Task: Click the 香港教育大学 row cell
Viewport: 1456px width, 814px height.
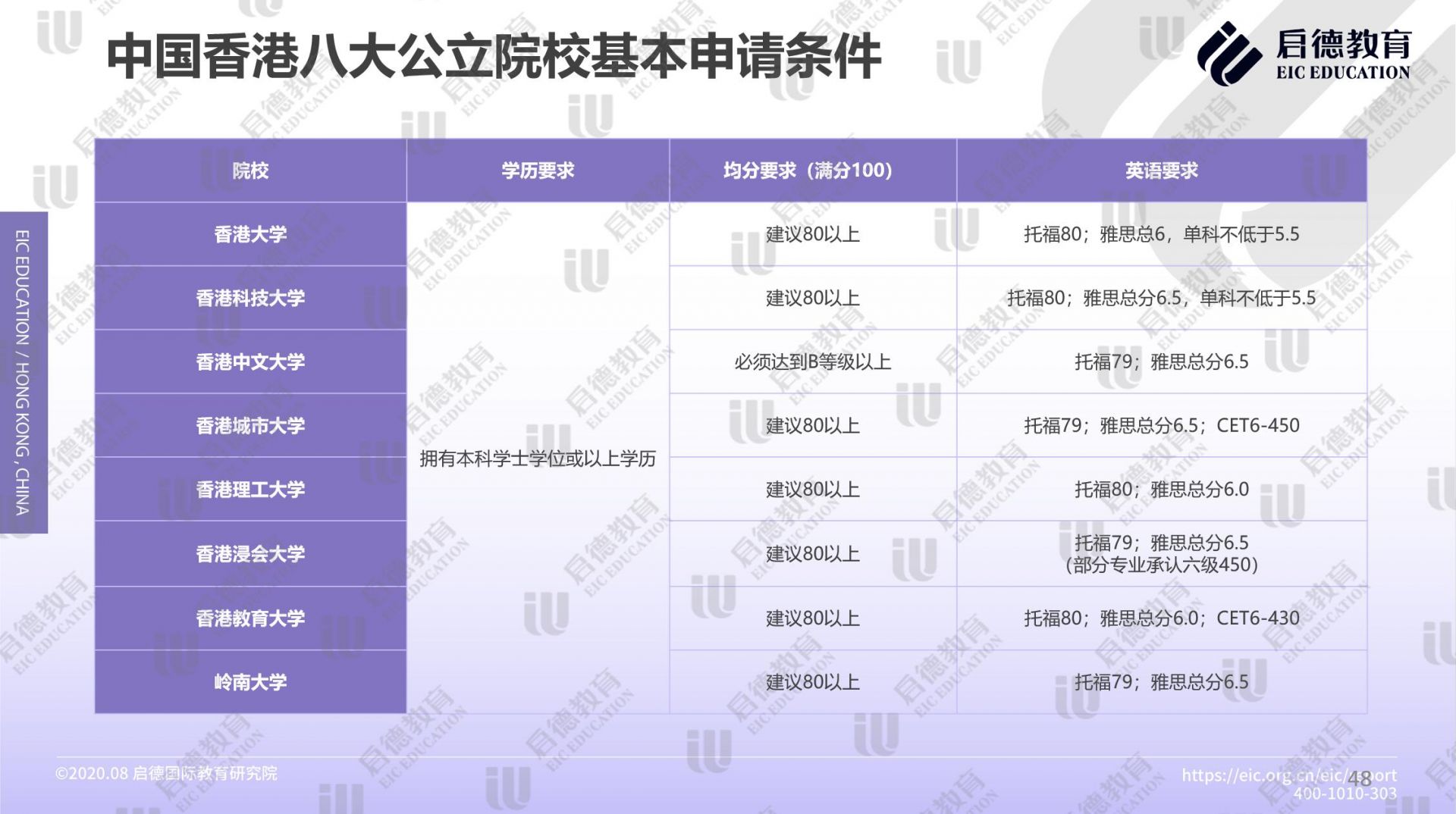Action: pos(250,618)
